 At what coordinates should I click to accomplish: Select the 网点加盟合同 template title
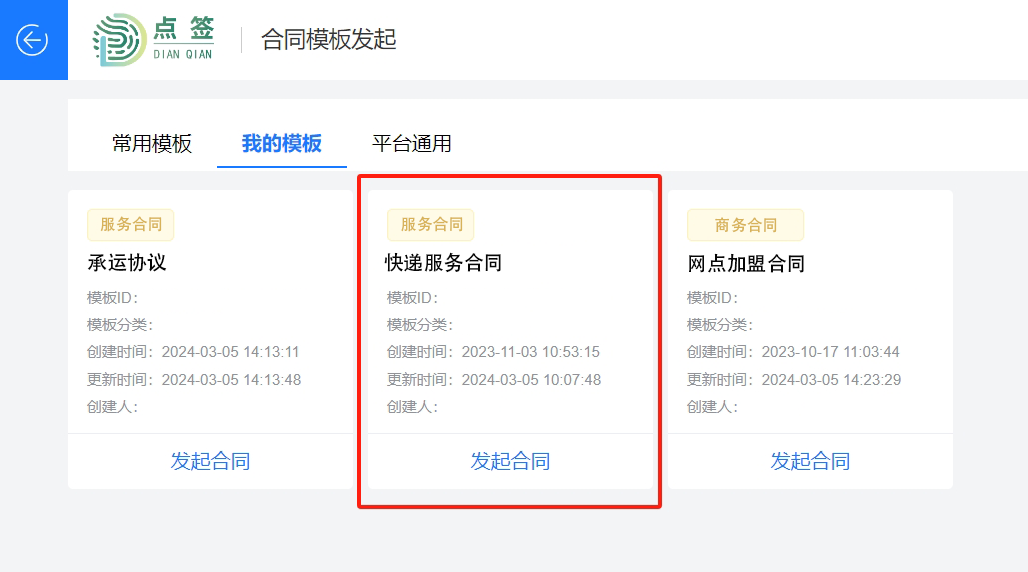click(x=746, y=264)
